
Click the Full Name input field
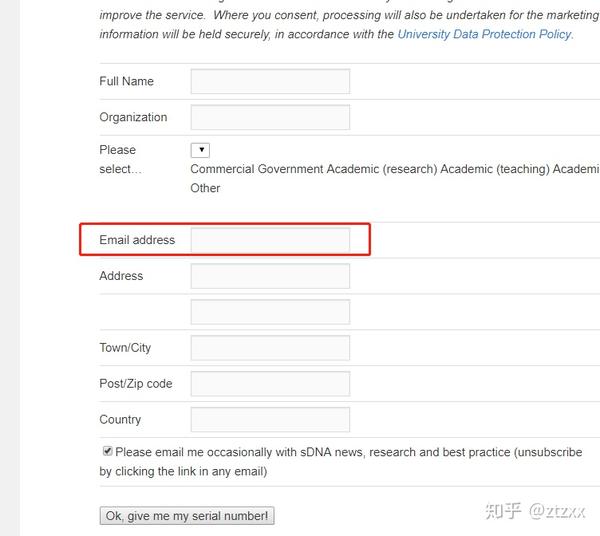pos(270,82)
